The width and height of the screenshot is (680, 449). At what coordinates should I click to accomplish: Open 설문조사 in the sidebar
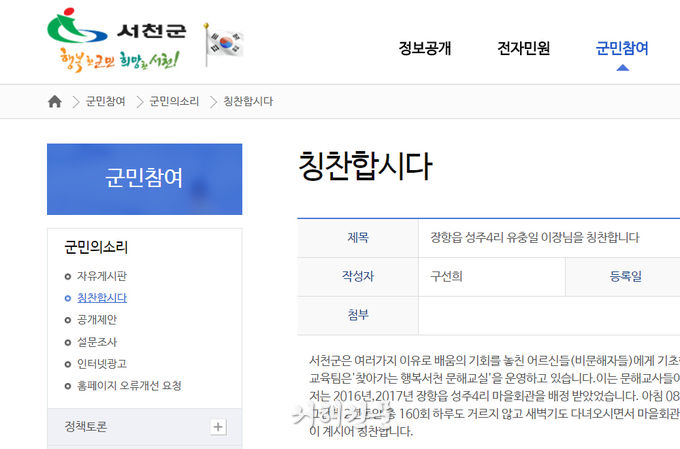tap(97, 342)
